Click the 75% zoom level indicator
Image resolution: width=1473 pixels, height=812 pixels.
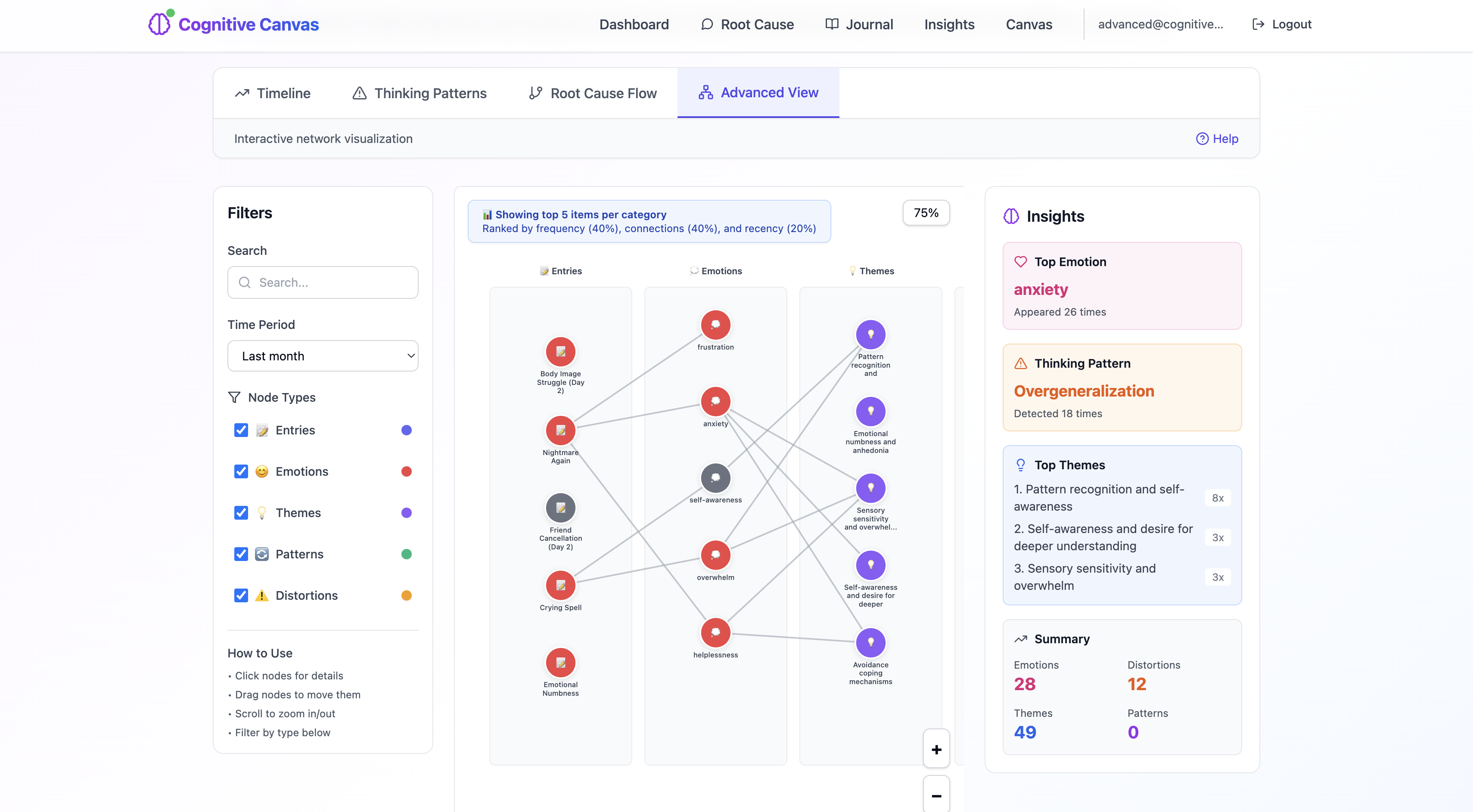point(926,213)
